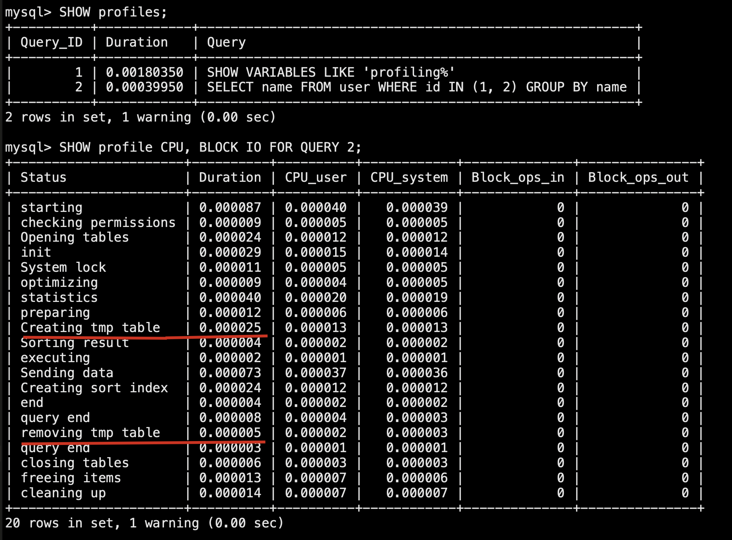The height and width of the screenshot is (540, 732).
Task: Click the 'SHOW profiles;' command text
Action: coord(113,12)
